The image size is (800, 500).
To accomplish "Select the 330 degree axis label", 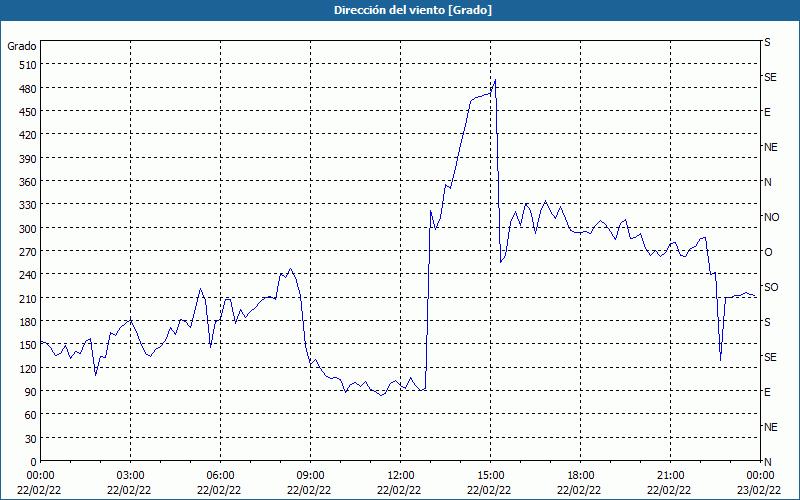I will coord(28,205).
